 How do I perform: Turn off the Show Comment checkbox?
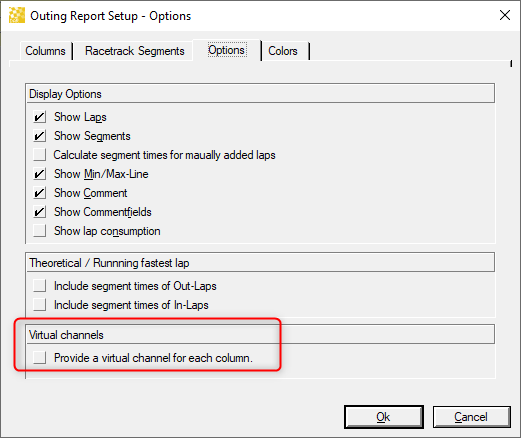click(40, 193)
